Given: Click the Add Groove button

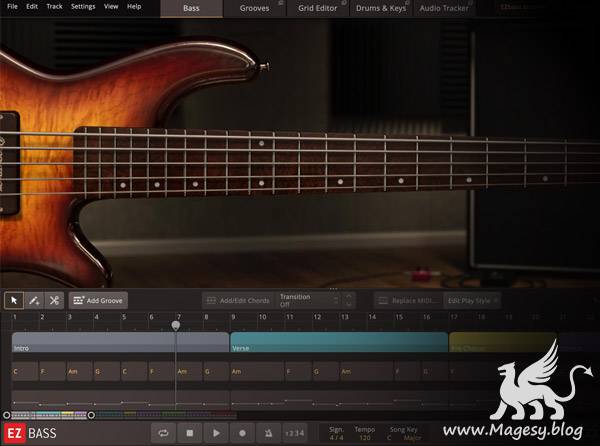Looking at the screenshot, I should point(98,300).
